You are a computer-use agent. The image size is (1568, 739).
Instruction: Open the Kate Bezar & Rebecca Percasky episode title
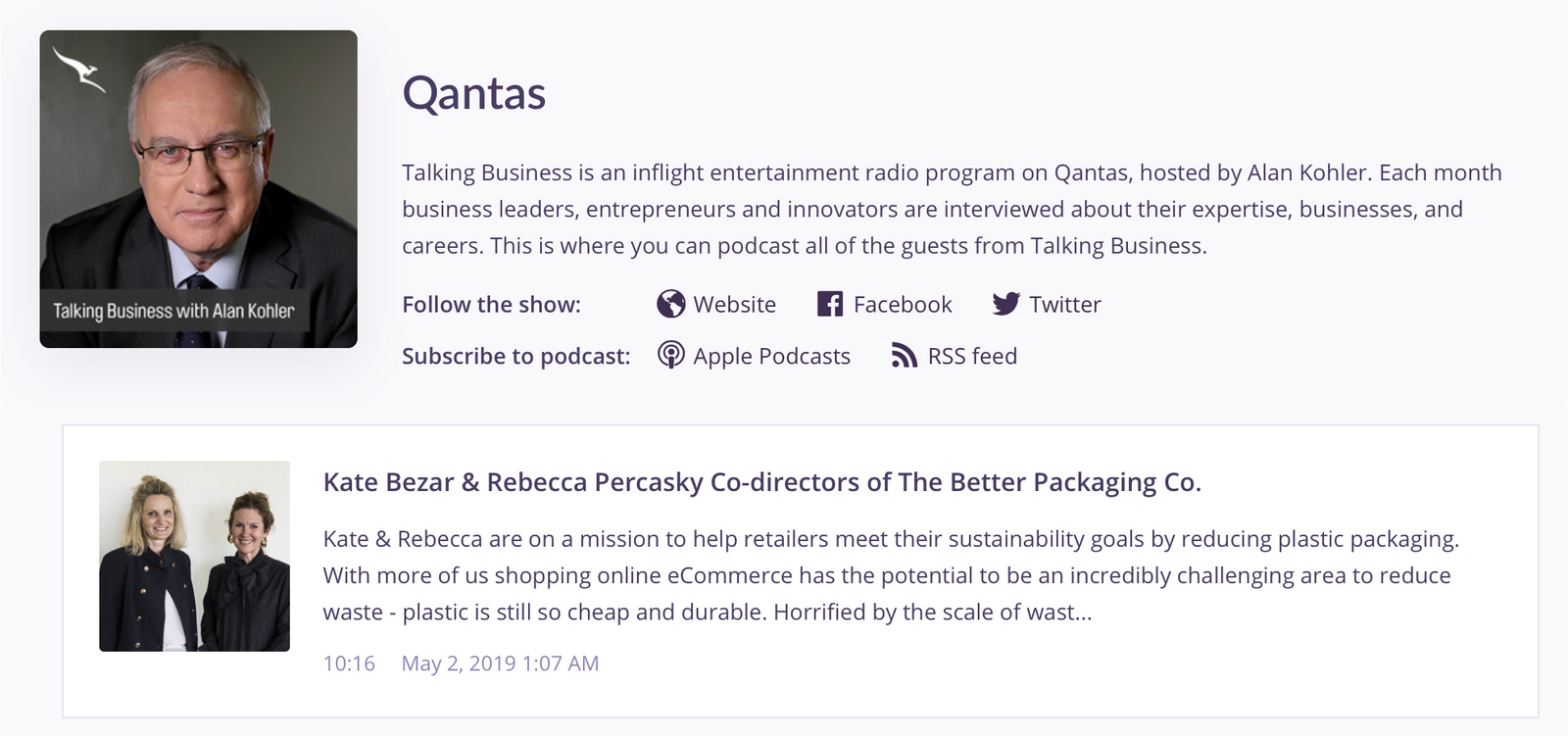[x=761, y=482]
